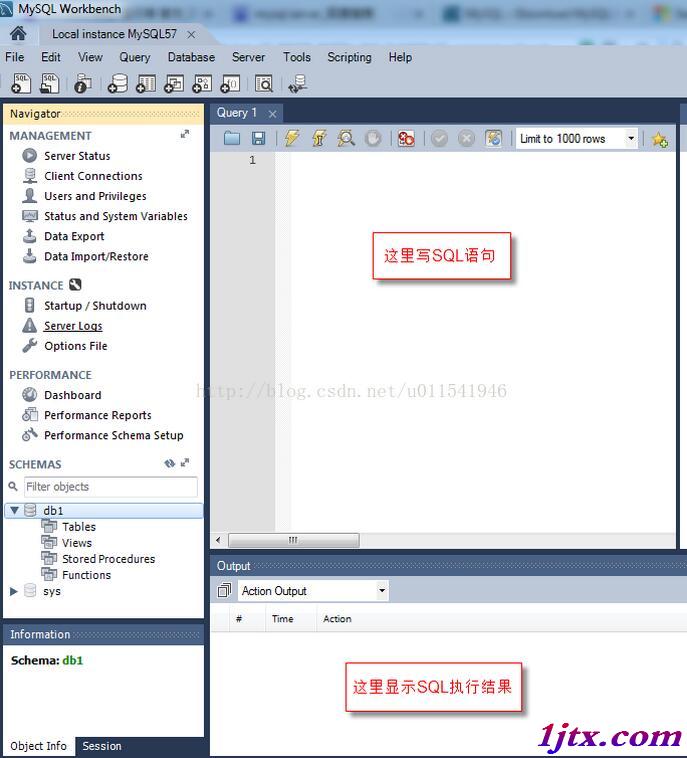The image size is (687, 758).
Task: Open the File menu
Action: 15,57
